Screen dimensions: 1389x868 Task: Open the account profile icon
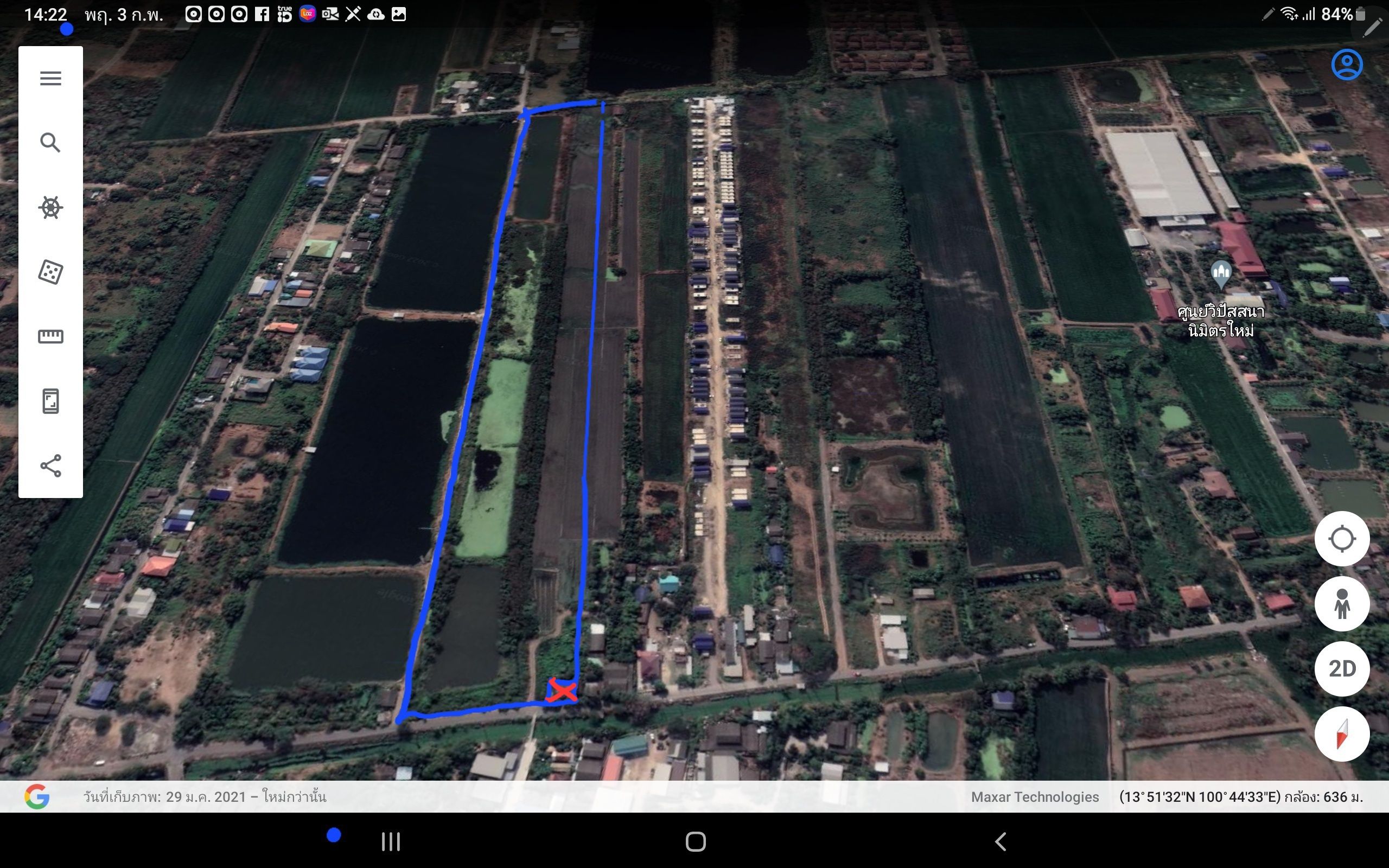(x=1347, y=65)
